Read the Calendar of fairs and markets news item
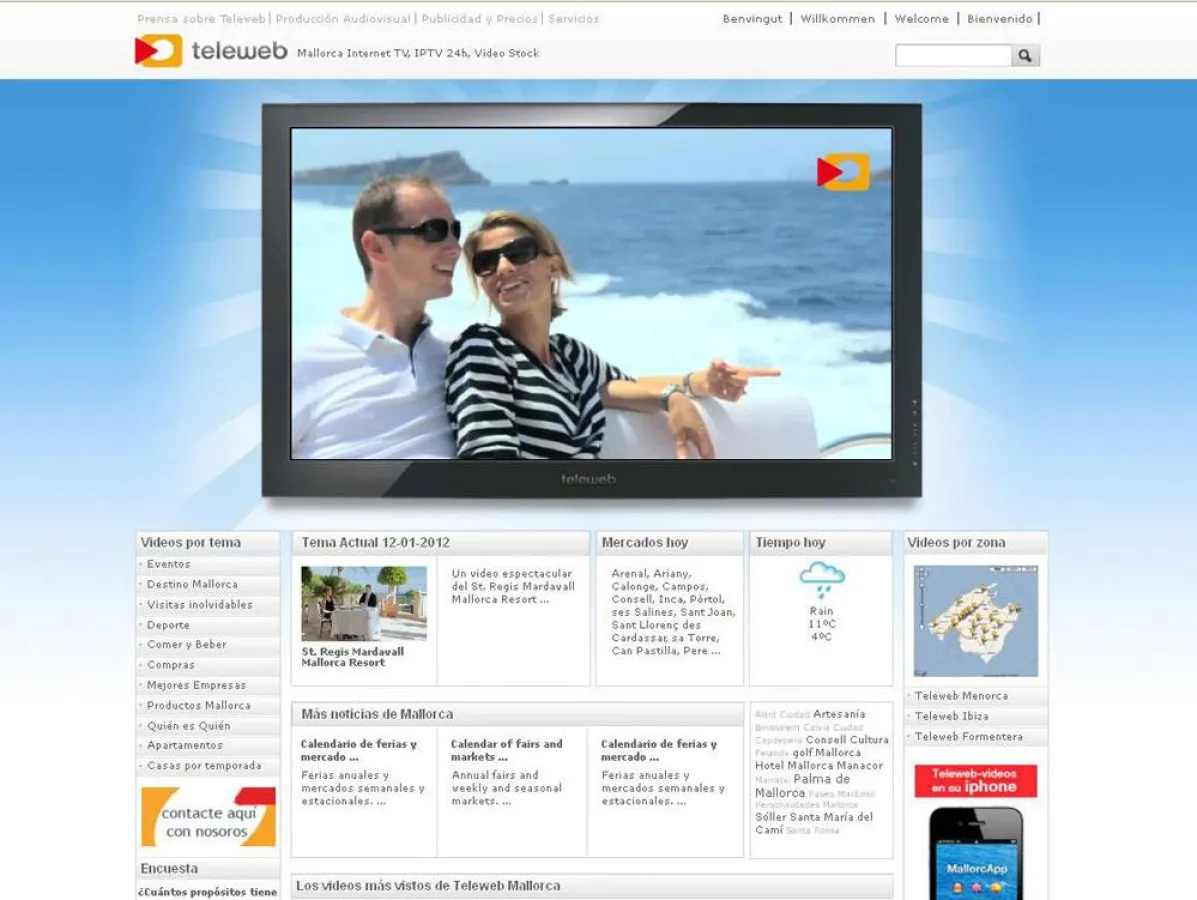 click(507, 749)
